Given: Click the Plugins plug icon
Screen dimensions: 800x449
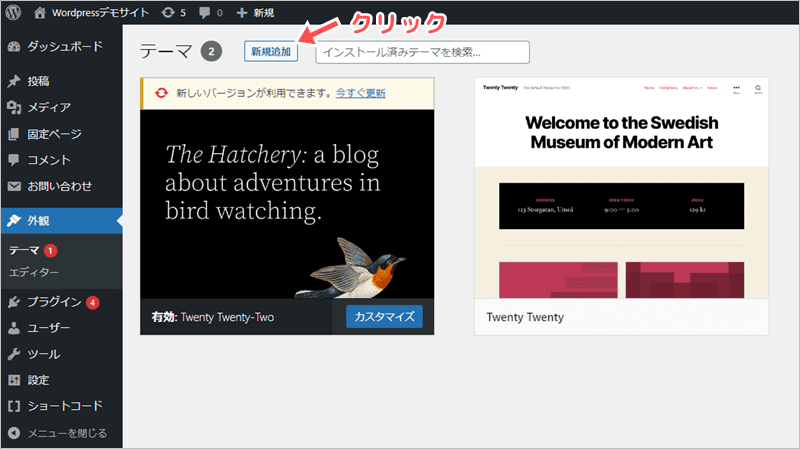Looking at the screenshot, I should coord(14,301).
